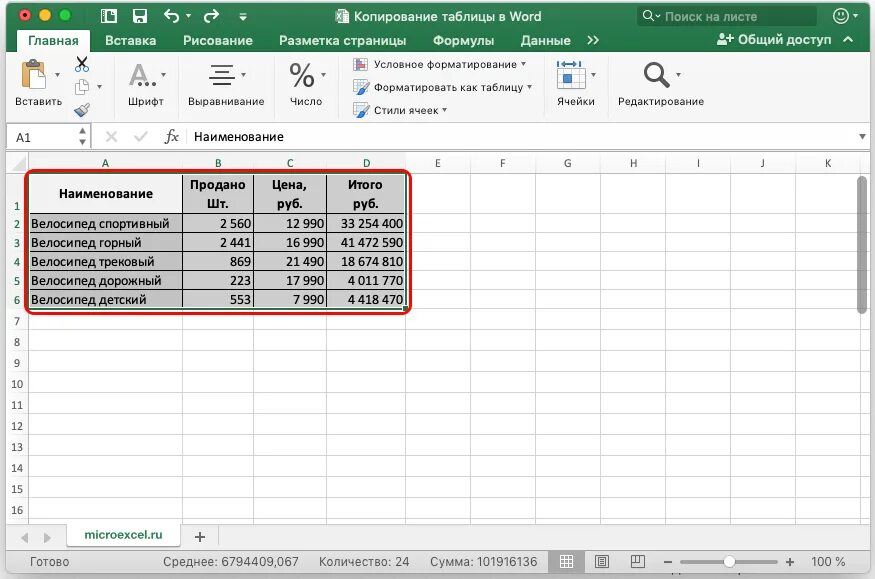Click the formula bar text Наименование

pyautogui.click(x=239, y=137)
